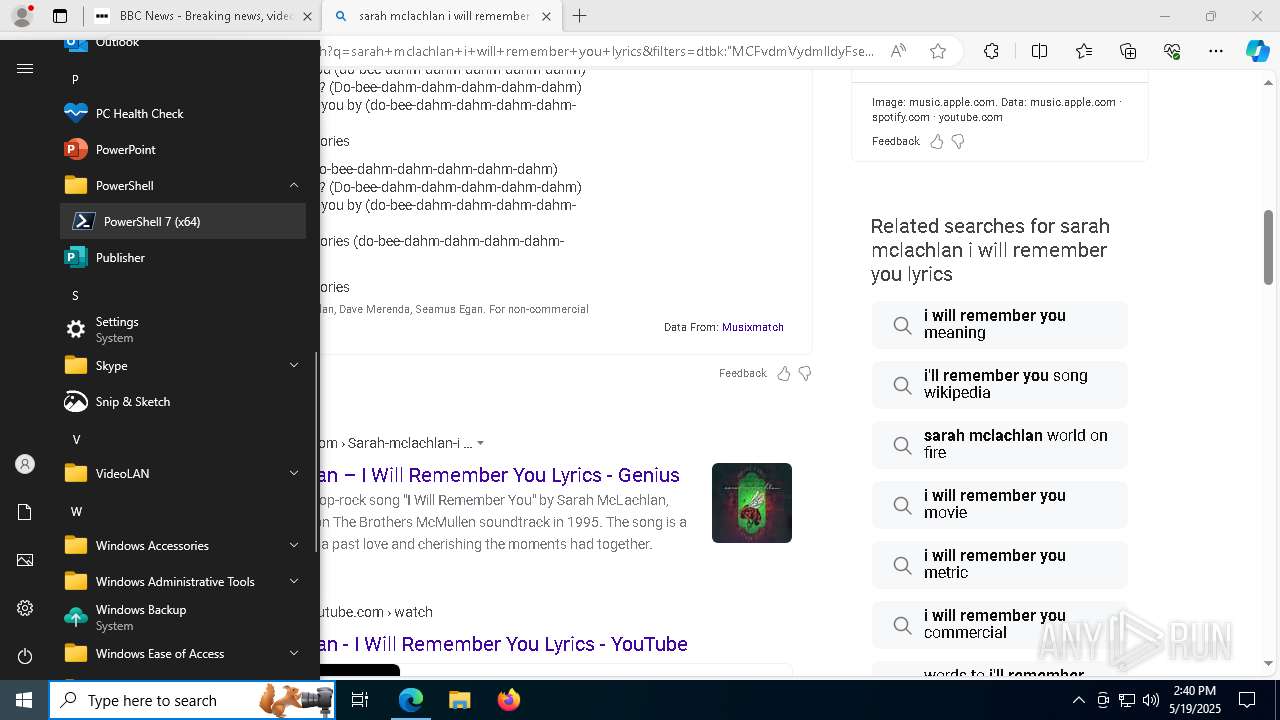Image resolution: width=1280 pixels, height=720 pixels.
Task: Open Pictures icon in Start rail
Action: click(x=25, y=560)
